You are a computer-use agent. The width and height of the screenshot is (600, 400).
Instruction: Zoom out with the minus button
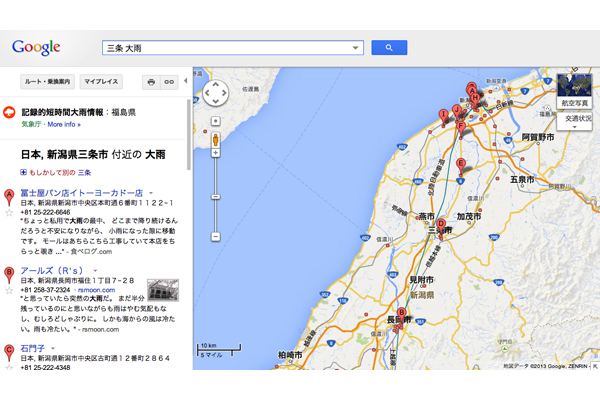click(215, 237)
